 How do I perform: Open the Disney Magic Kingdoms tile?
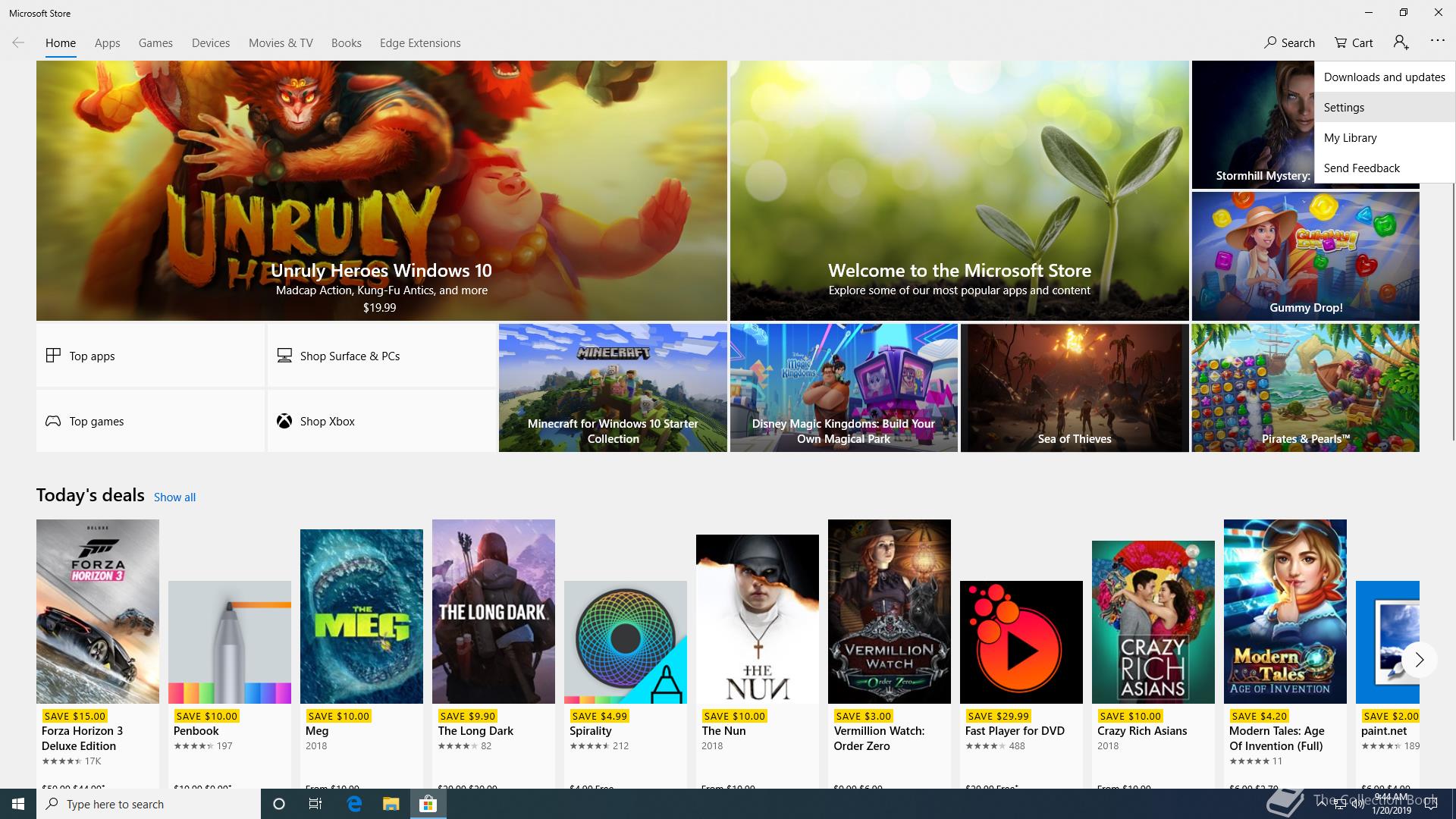(843, 388)
